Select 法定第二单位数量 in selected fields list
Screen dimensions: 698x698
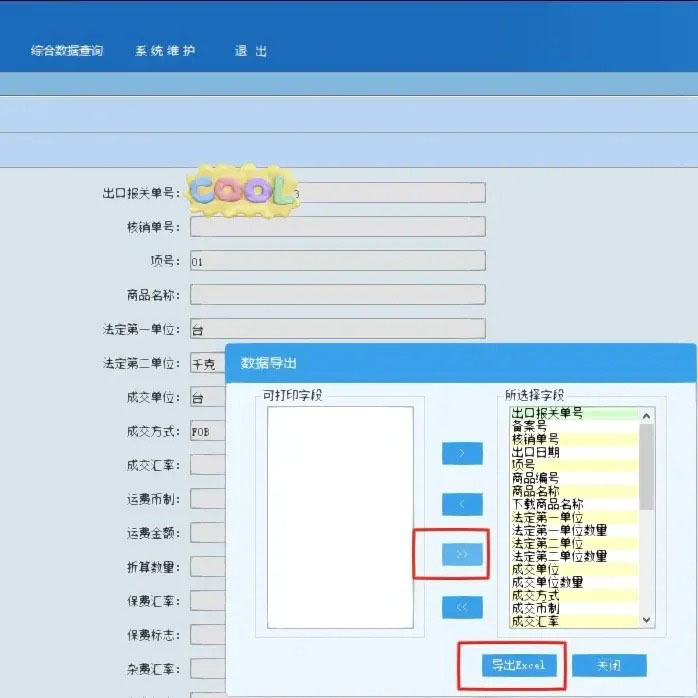pyautogui.click(x=574, y=556)
